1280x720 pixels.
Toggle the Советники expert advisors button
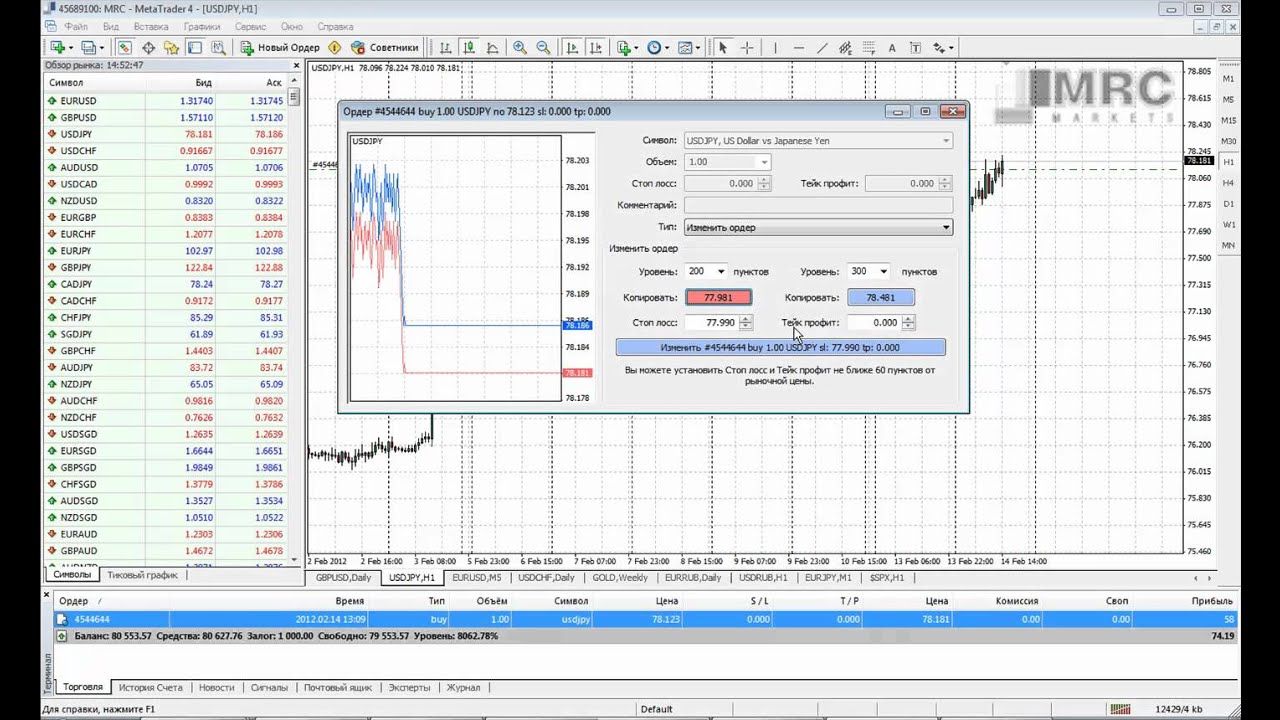point(385,47)
